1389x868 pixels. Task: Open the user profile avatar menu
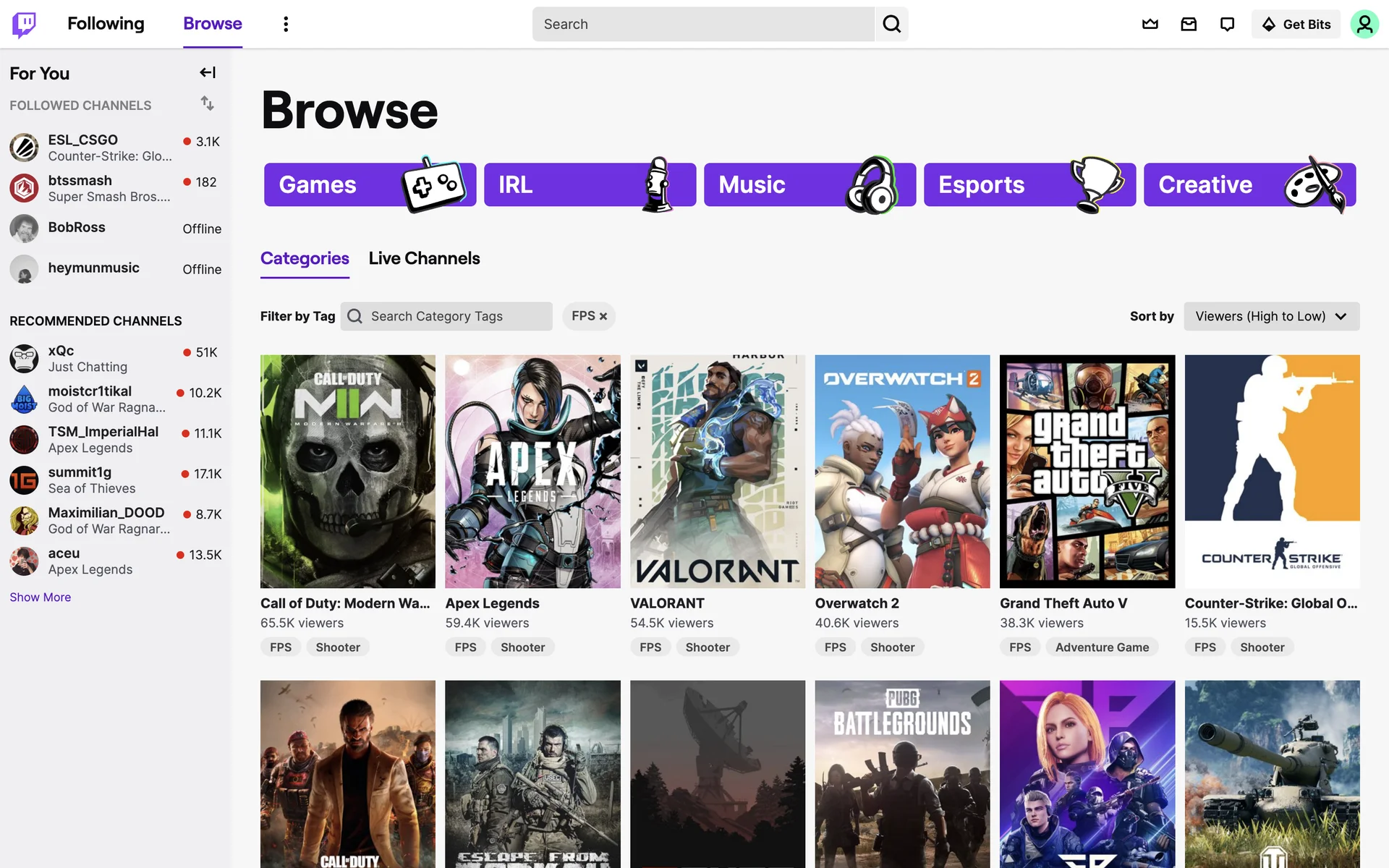click(x=1364, y=24)
